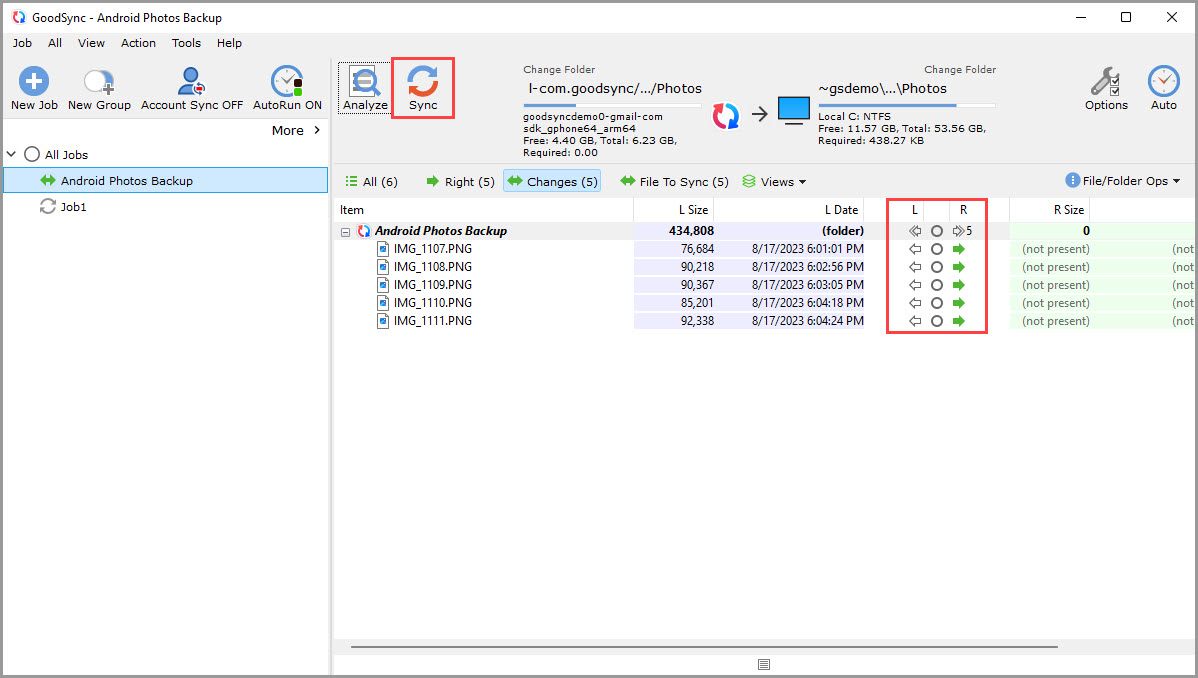Set left arrow direction for IMG_1111.PNG
This screenshot has height=678, width=1198.
coord(915,321)
